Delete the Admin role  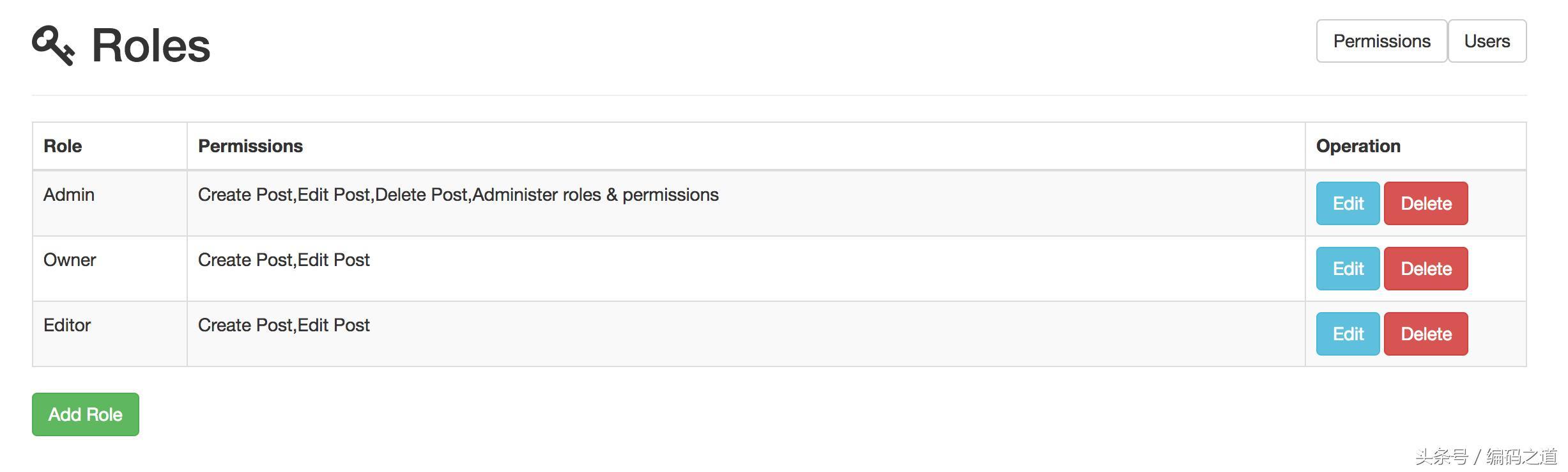coord(1426,203)
